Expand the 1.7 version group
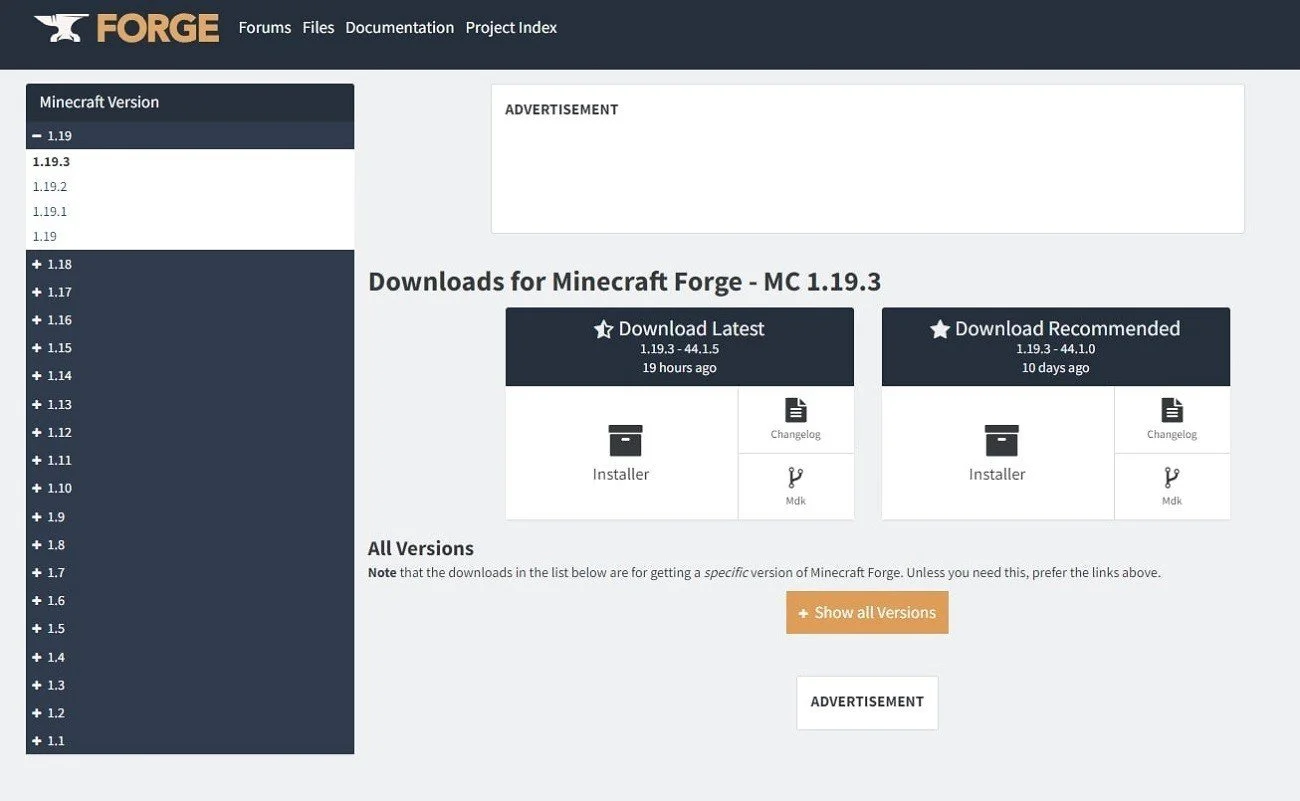The image size is (1300, 801). 190,572
